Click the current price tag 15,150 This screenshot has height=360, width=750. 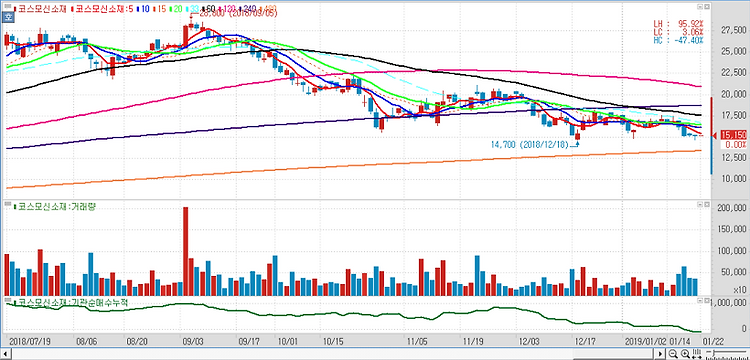click(x=733, y=135)
